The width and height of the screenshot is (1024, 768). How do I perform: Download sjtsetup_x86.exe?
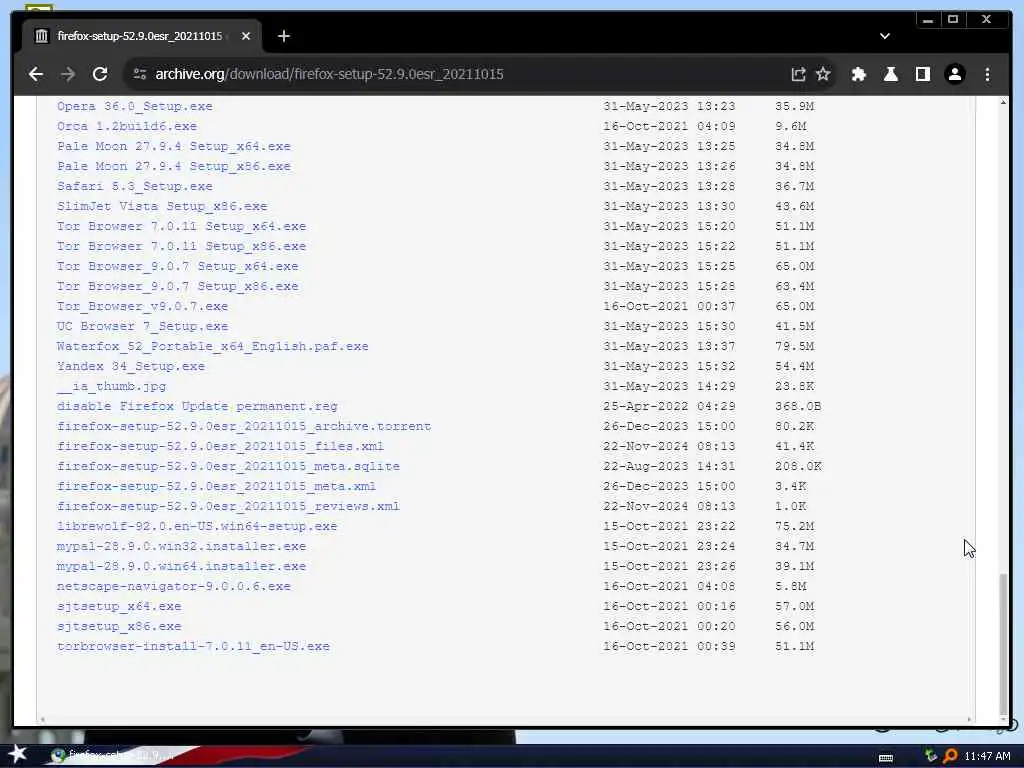pos(119,627)
